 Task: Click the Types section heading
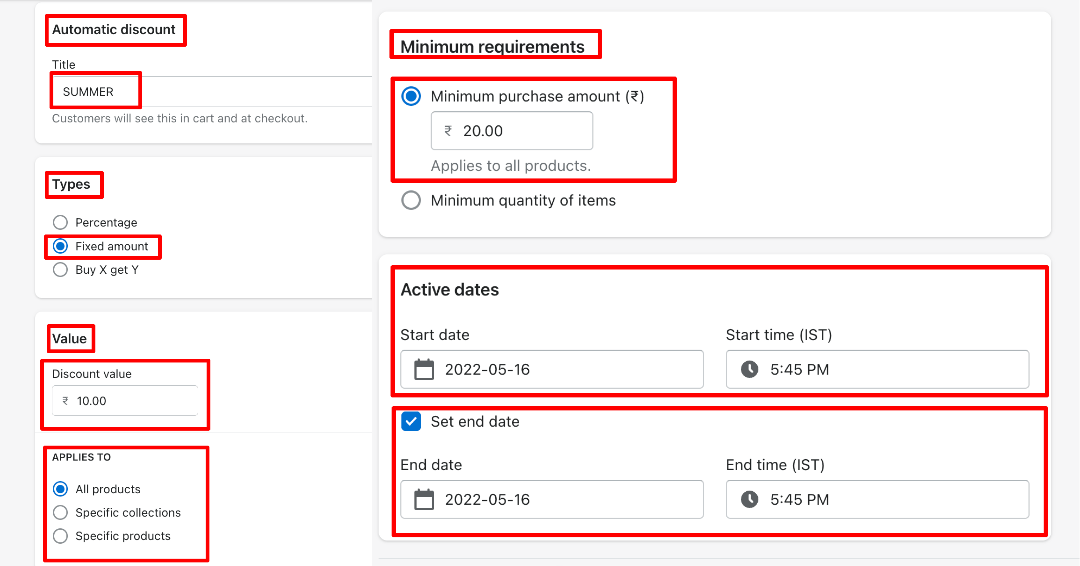(71, 185)
